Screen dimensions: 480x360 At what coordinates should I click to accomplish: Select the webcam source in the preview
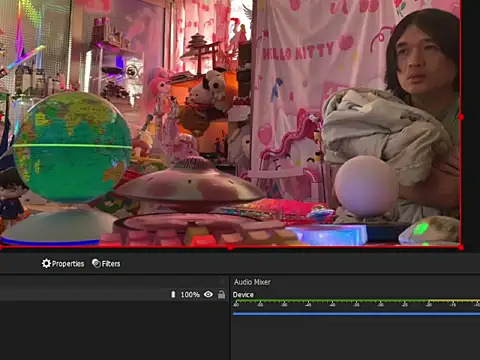(x=230, y=123)
